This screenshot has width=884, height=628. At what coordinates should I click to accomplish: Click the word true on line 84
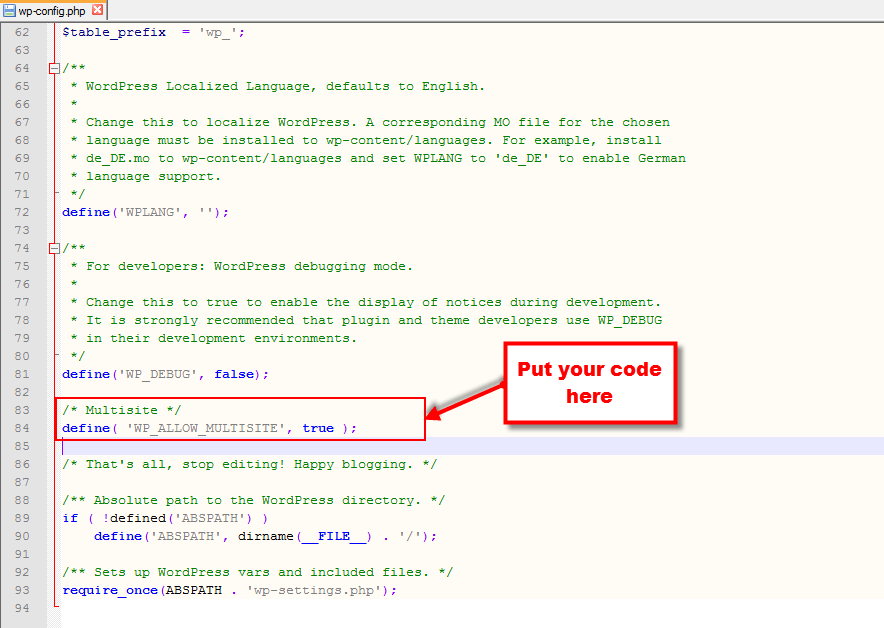(318, 428)
